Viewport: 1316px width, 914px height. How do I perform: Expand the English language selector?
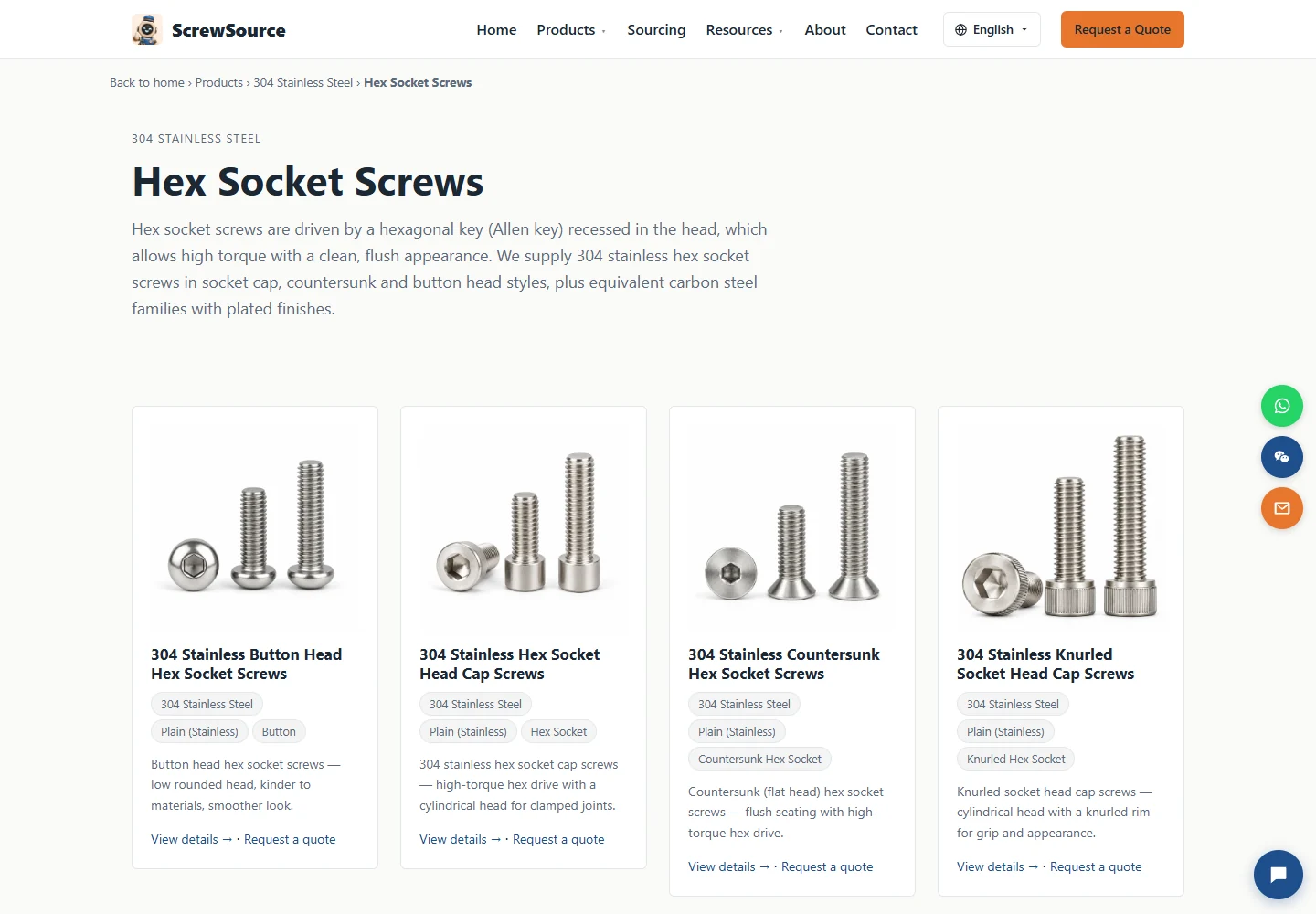[992, 29]
